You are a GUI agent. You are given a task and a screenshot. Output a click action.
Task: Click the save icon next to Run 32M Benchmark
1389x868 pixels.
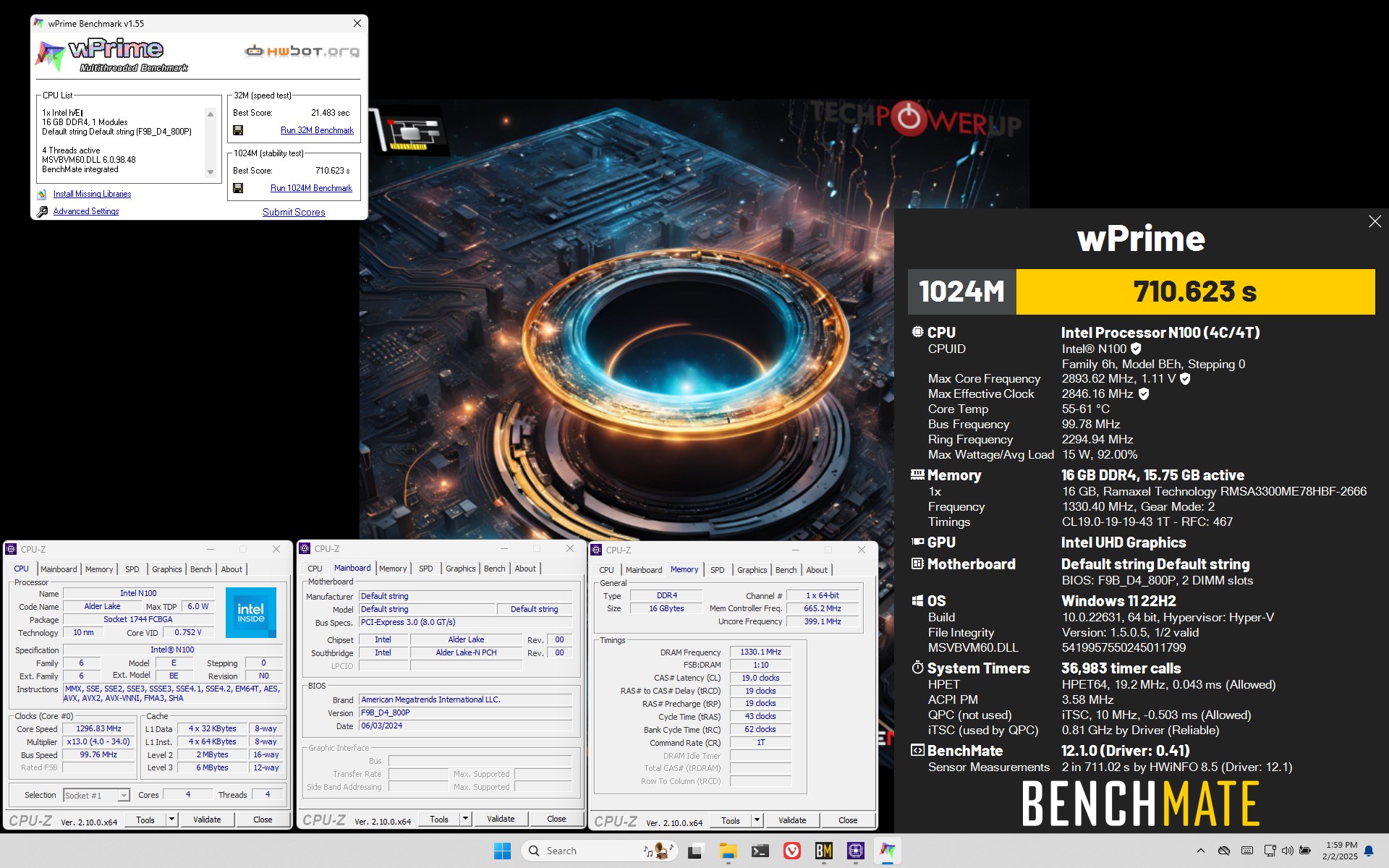pos(238,130)
